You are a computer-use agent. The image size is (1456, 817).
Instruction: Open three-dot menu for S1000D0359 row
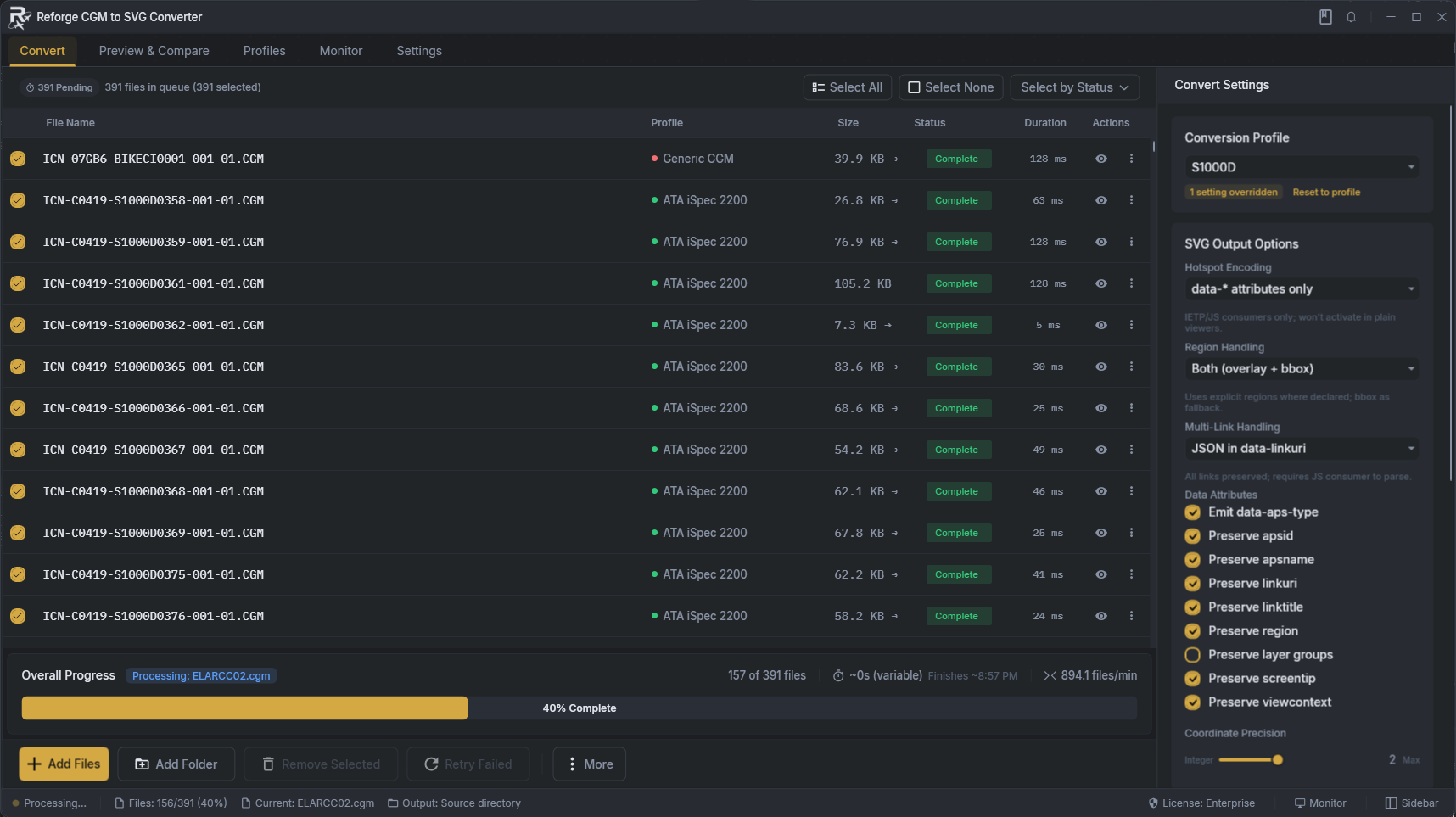point(1131,242)
